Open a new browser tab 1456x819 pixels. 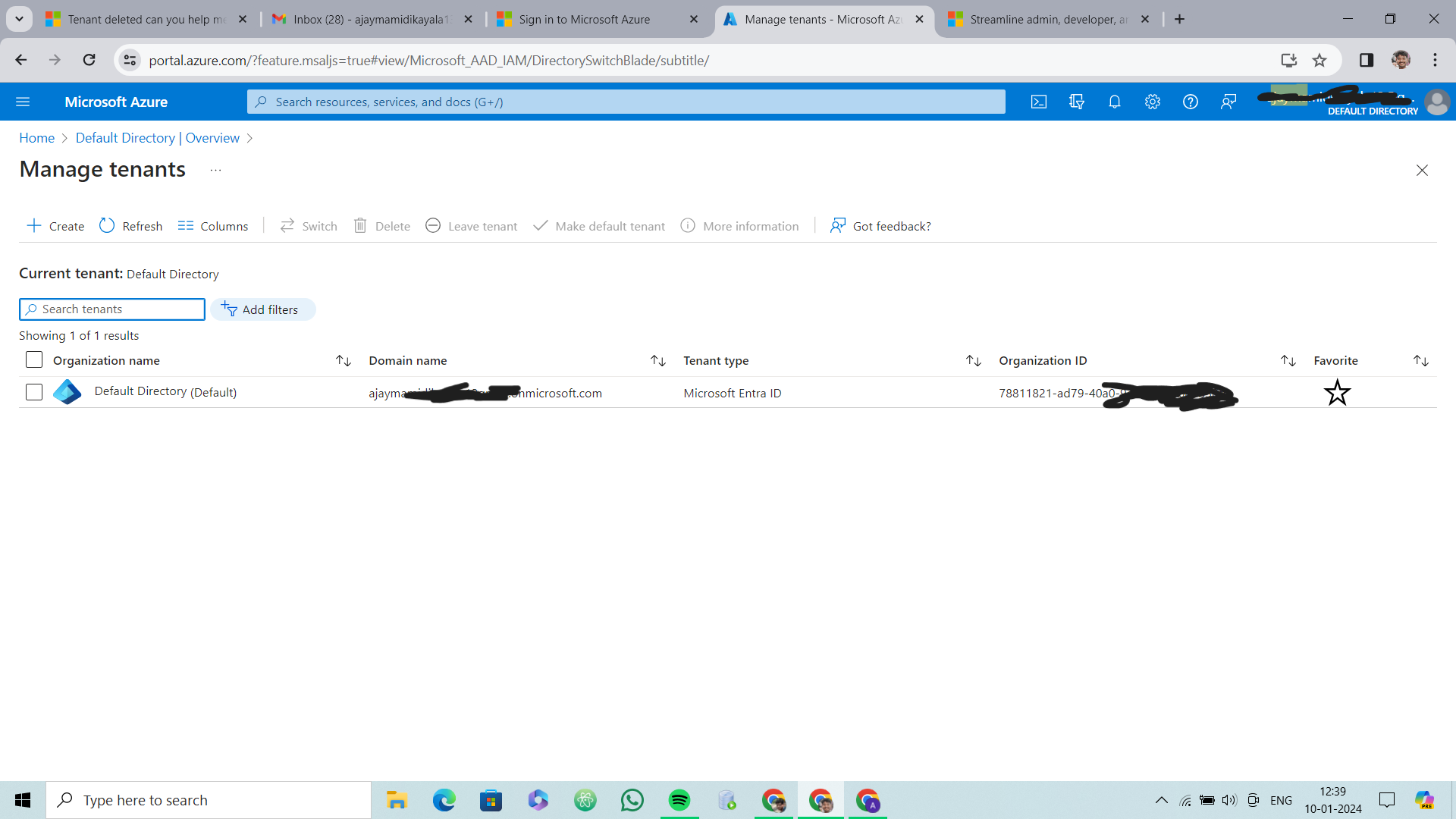pyautogui.click(x=1179, y=20)
